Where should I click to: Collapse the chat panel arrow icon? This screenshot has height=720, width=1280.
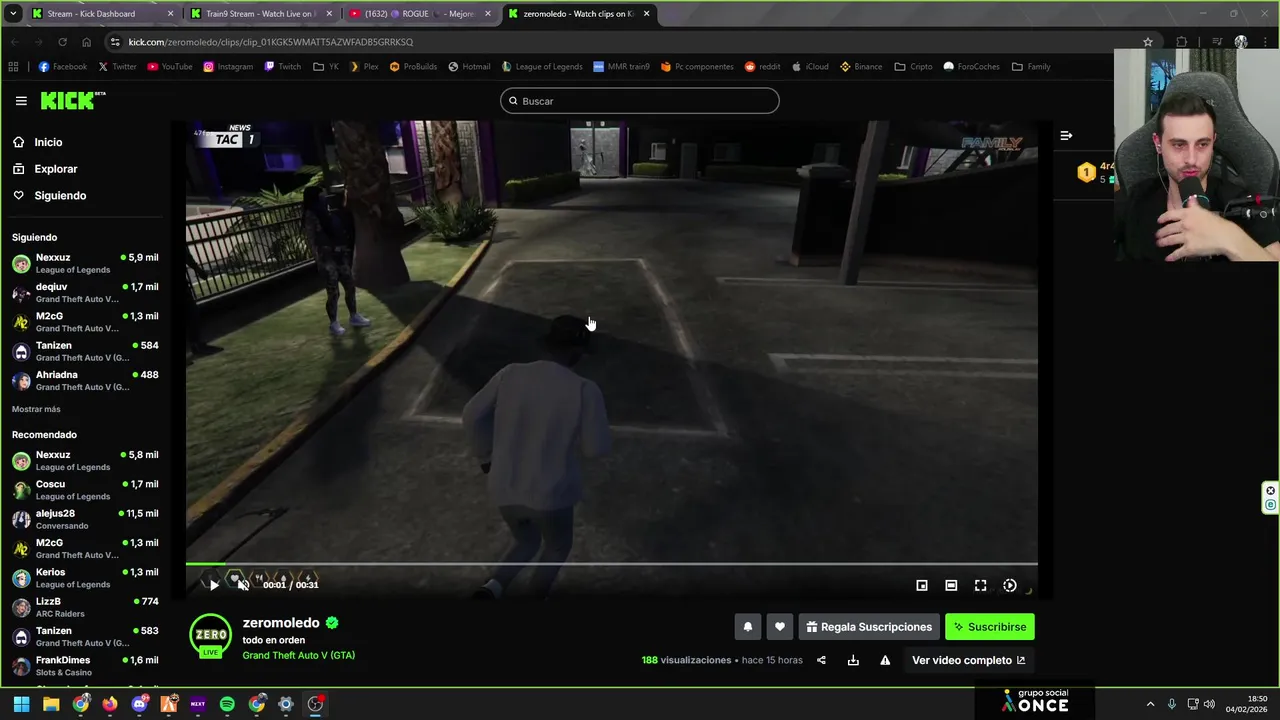(1066, 135)
